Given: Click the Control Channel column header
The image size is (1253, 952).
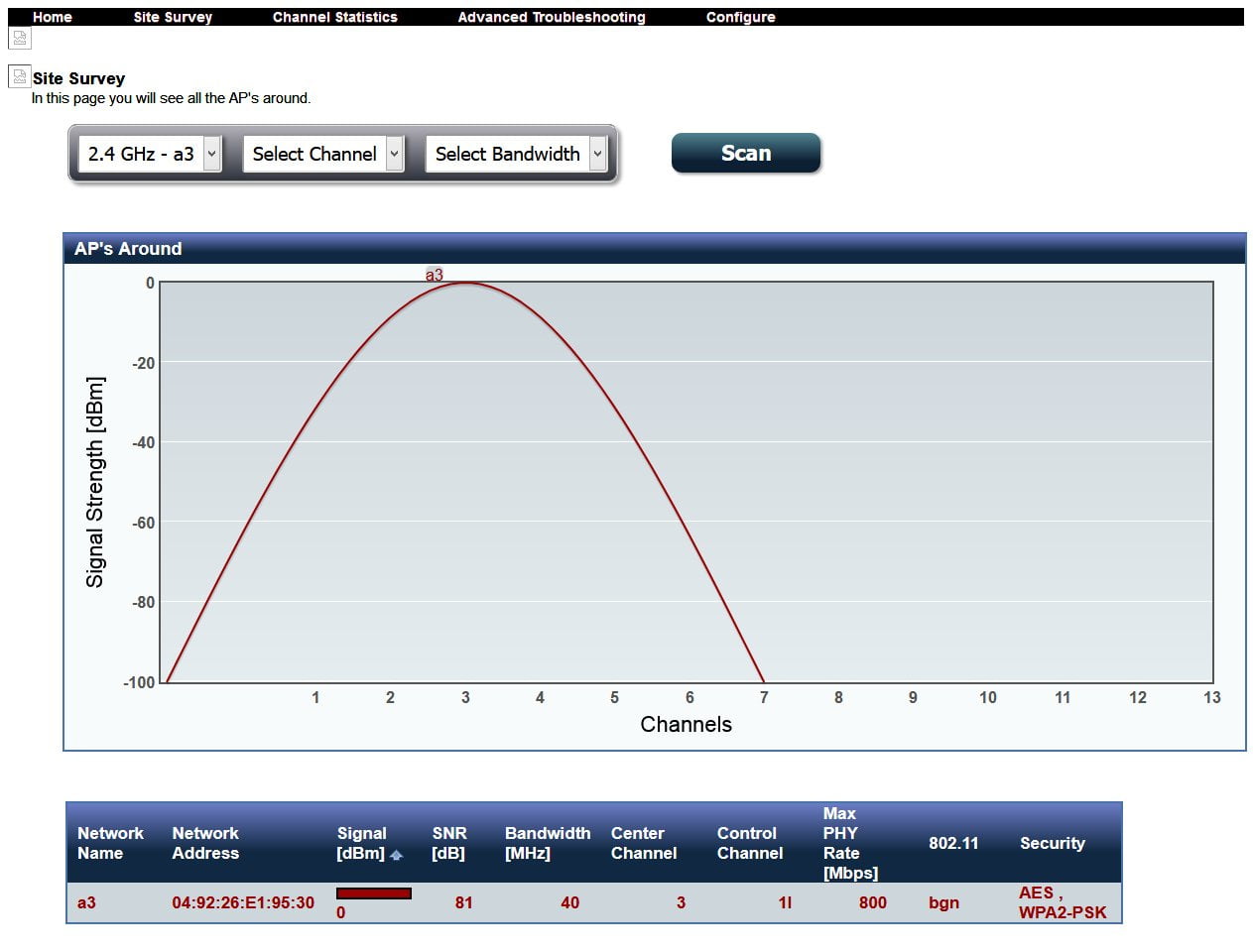Looking at the screenshot, I should 750,843.
